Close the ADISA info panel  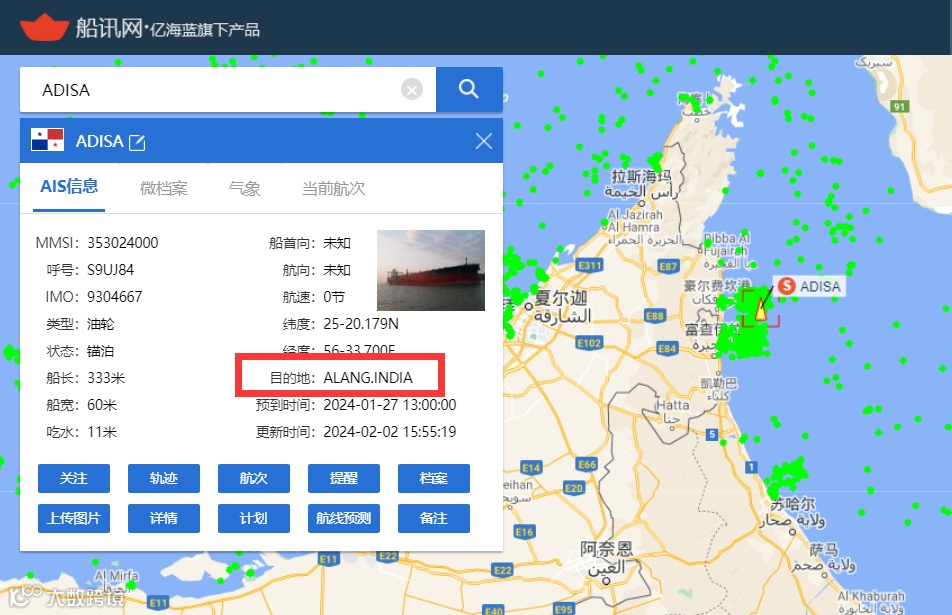[x=484, y=141]
